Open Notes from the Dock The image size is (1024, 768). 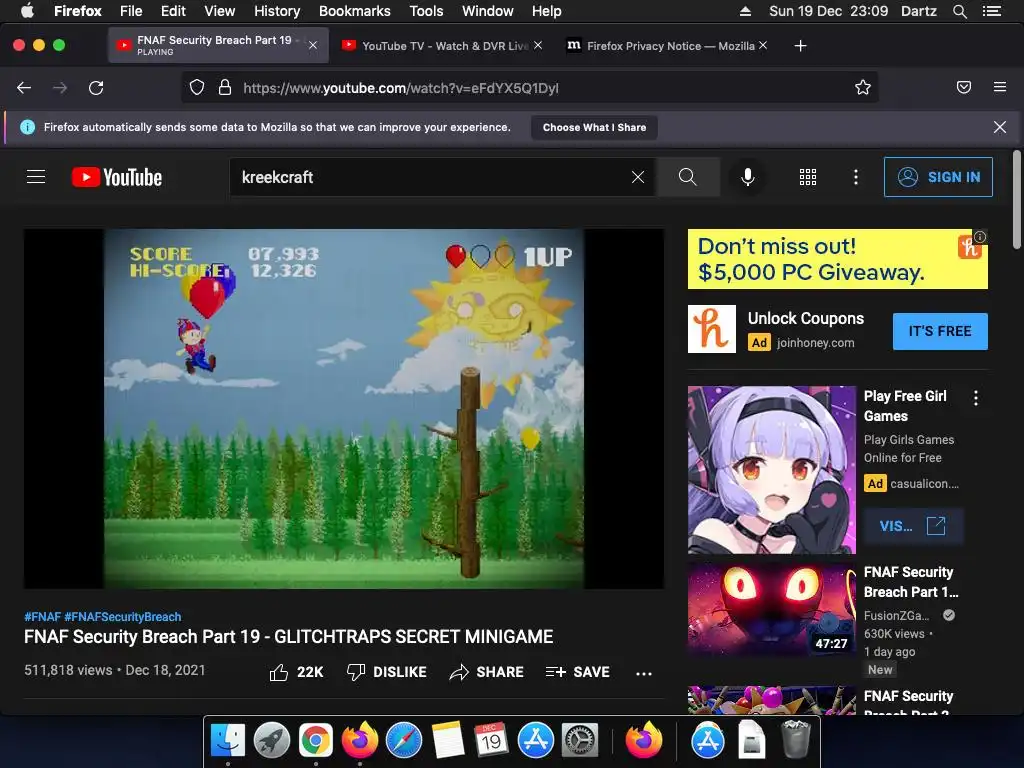pos(448,740)
